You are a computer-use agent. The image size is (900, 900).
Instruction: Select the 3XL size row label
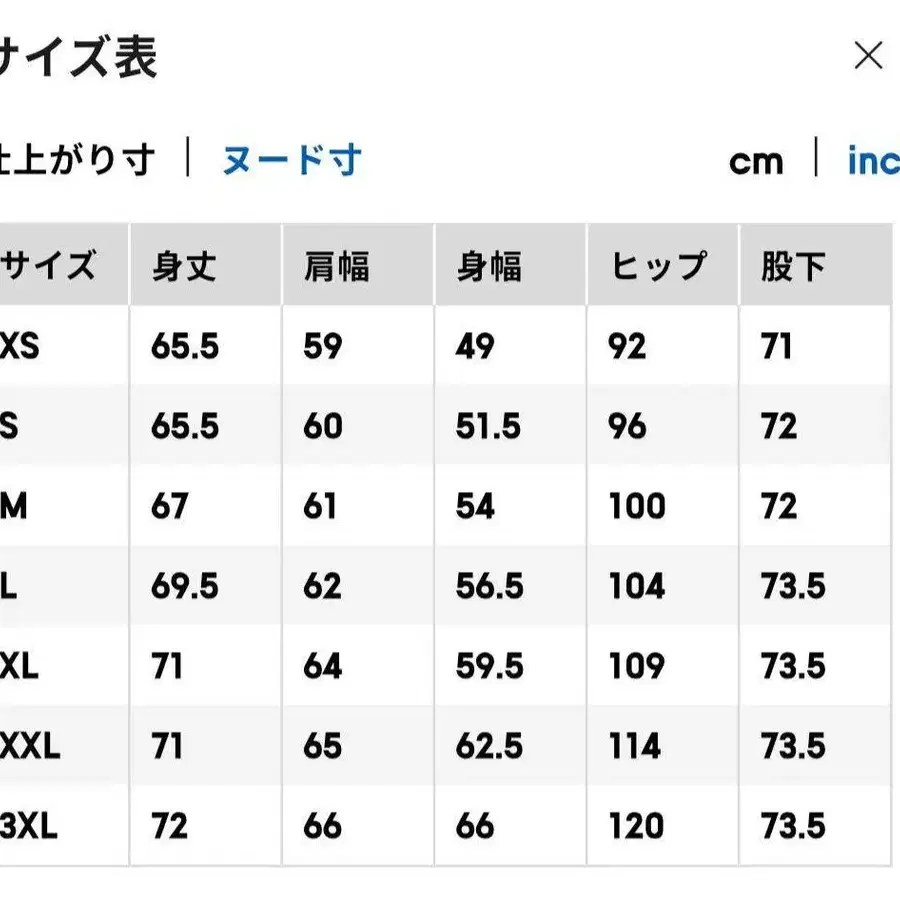[x=29, y=826]
